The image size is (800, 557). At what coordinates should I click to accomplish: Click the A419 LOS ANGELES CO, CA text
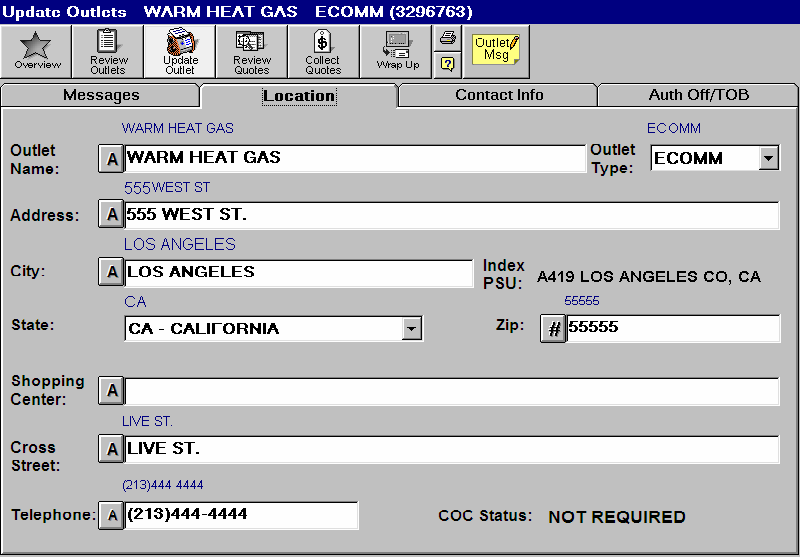[x=649, y=277]
